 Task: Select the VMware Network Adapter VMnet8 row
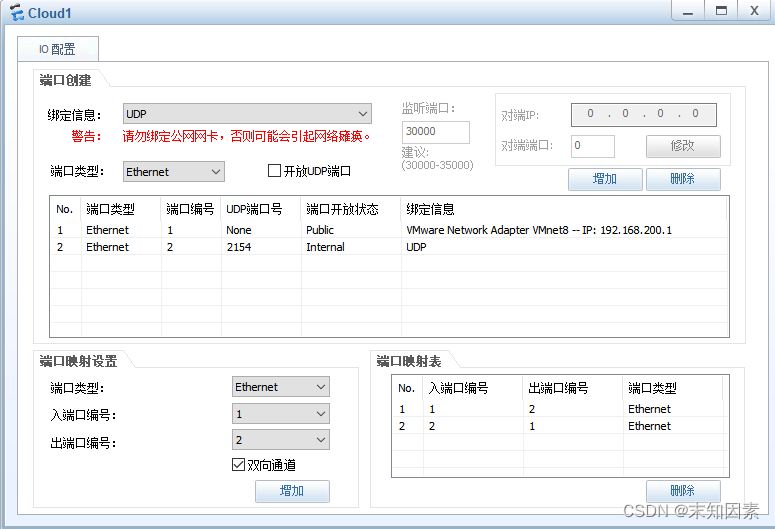(x=389, y=230)
